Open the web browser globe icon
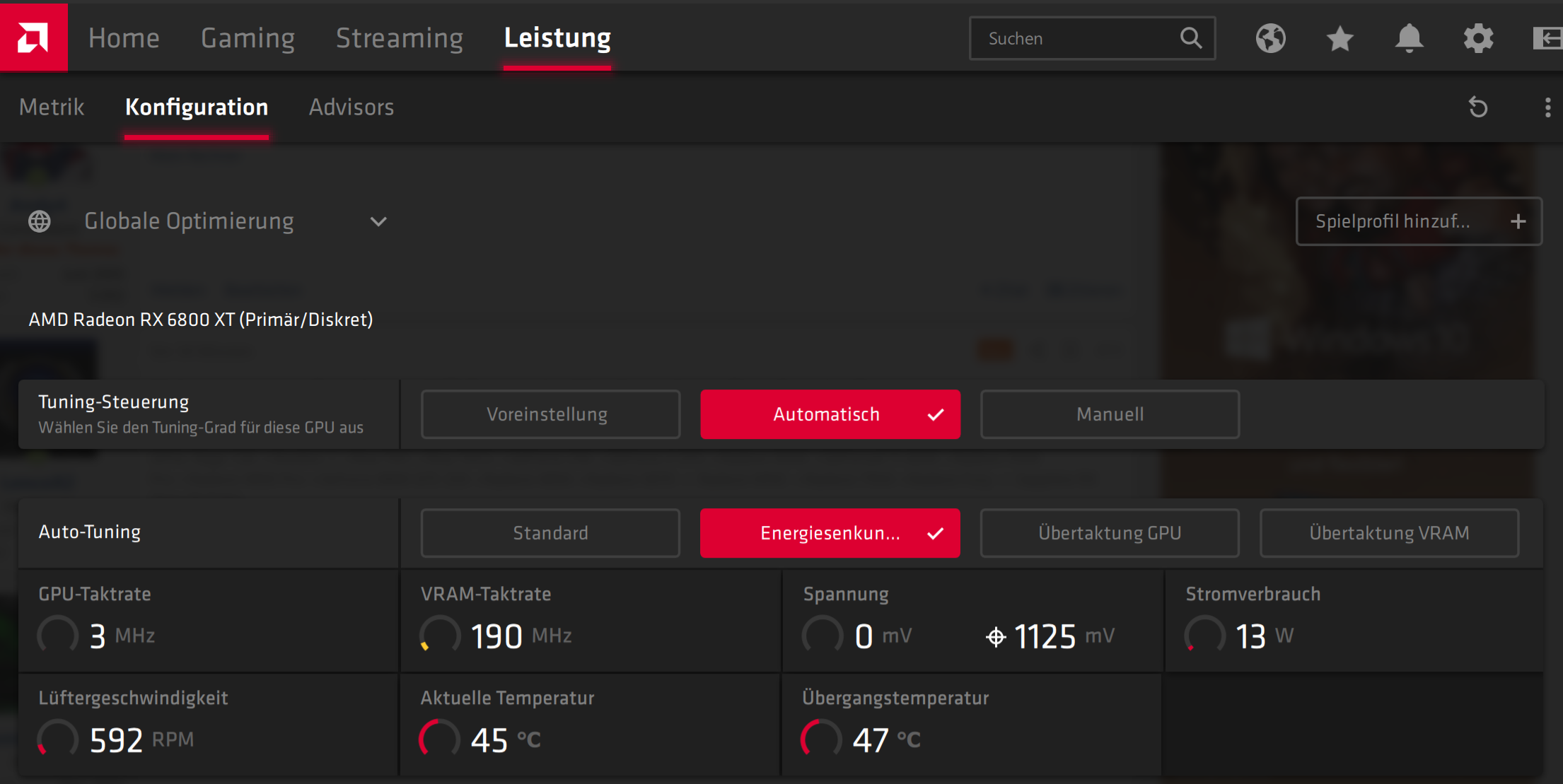The image size is (1563, 784). (1270, 38)
